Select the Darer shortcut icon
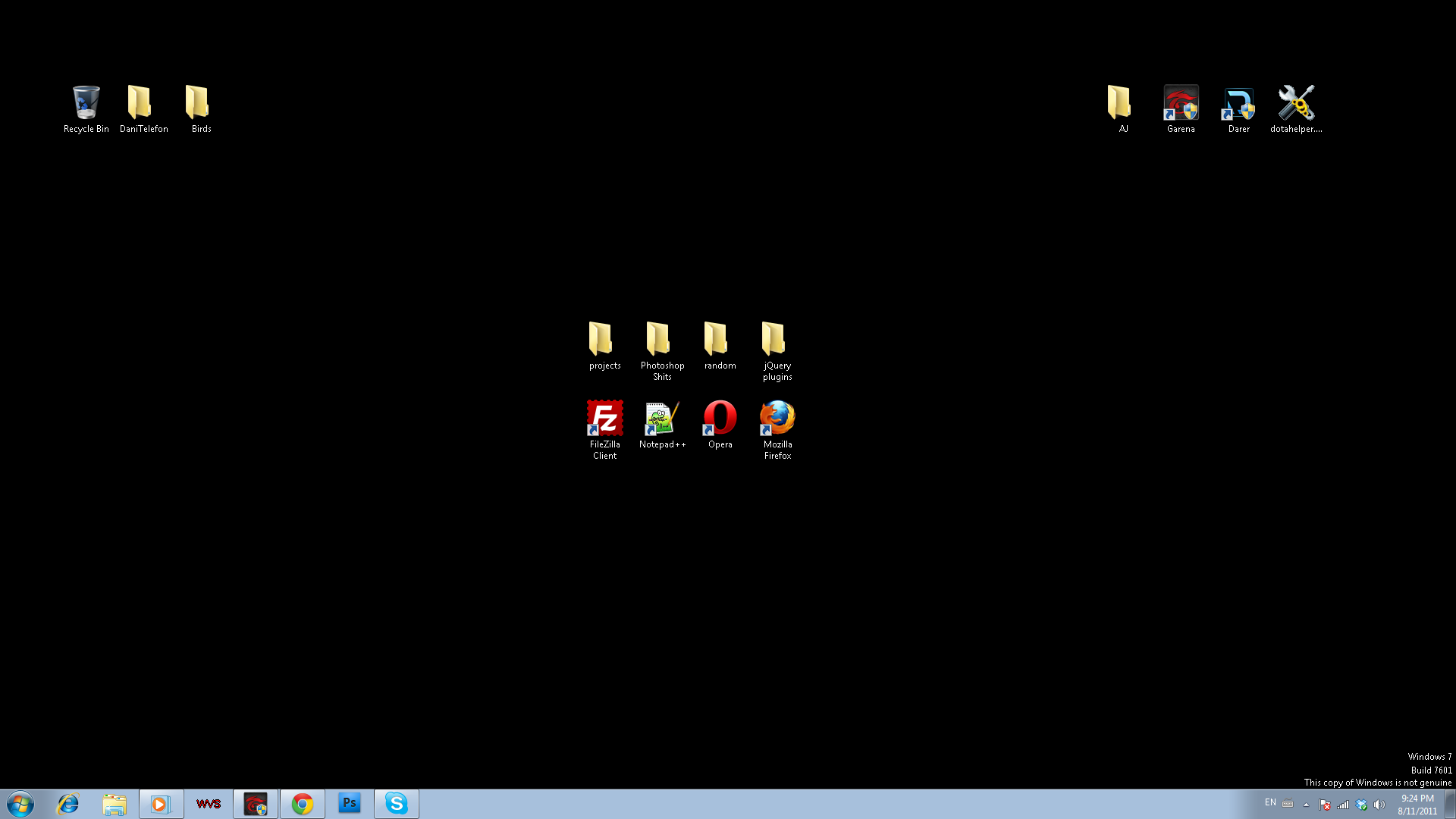 (x=1238, y=109)
